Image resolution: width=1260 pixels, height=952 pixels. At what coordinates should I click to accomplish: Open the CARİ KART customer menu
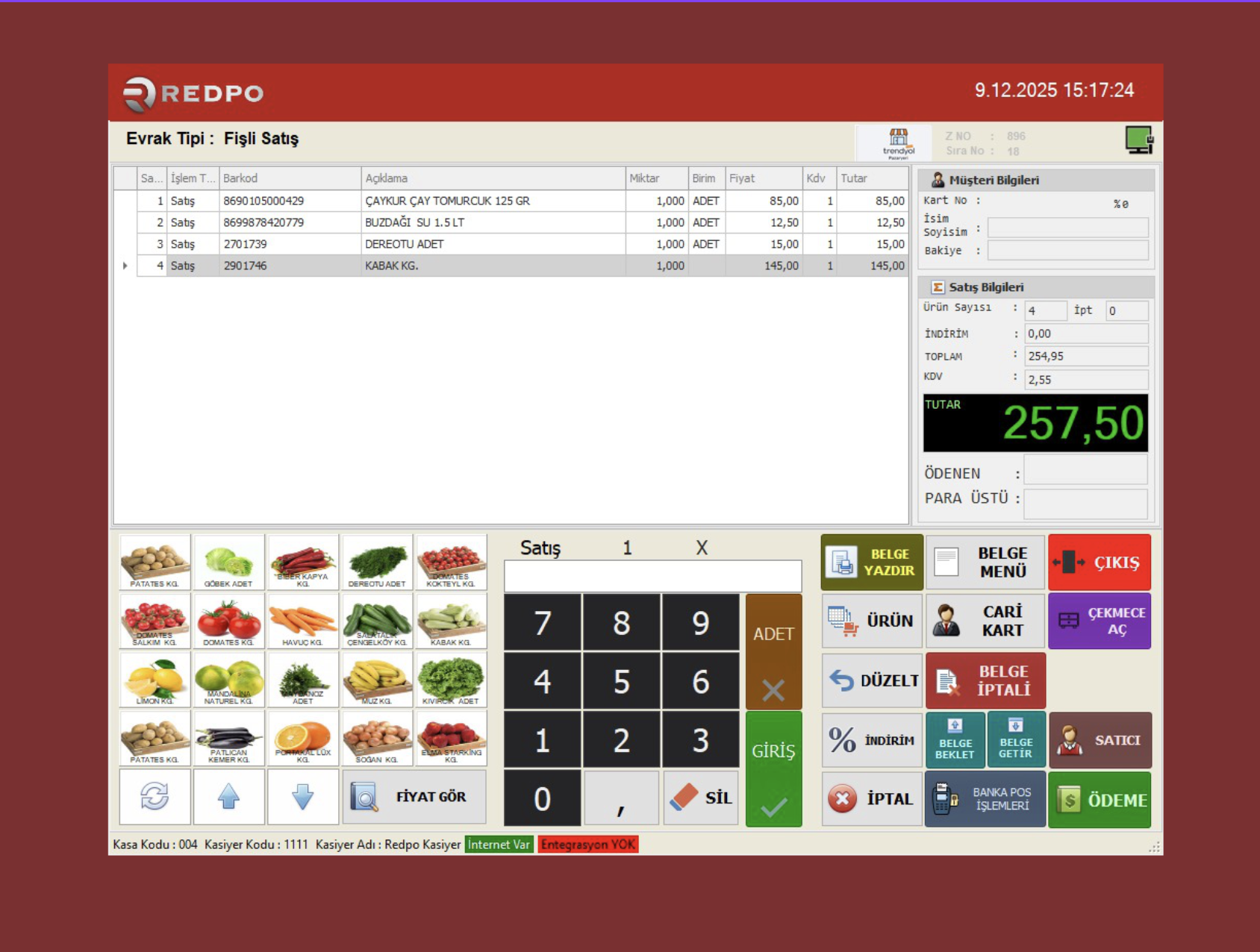click(985, 621)
